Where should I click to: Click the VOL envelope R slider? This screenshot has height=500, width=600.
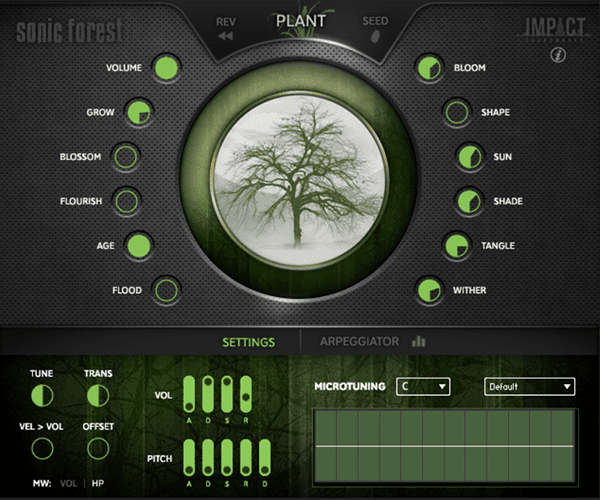tap(246, 394)
